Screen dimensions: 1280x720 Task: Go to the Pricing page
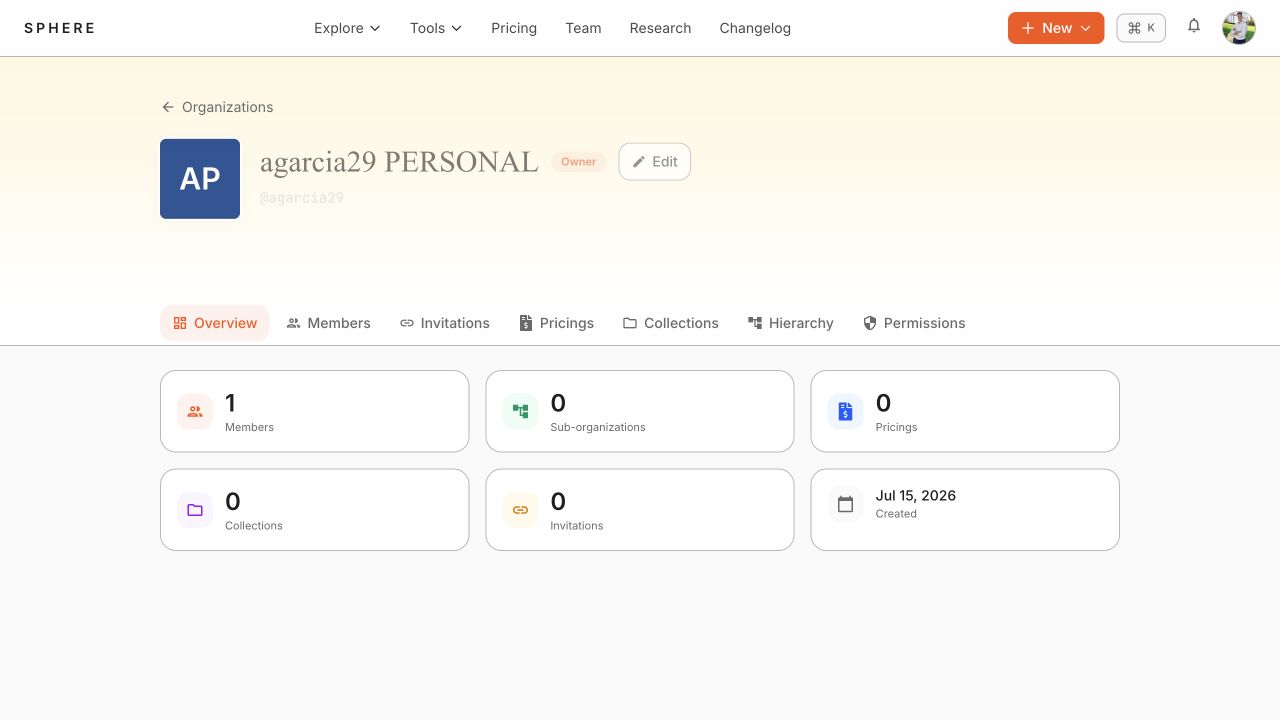(x=514, y=28)
